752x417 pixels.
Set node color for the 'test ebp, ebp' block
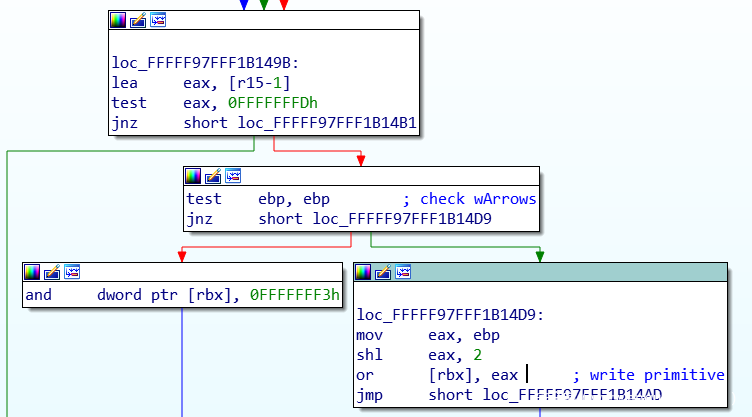click(x=194, y=176)
